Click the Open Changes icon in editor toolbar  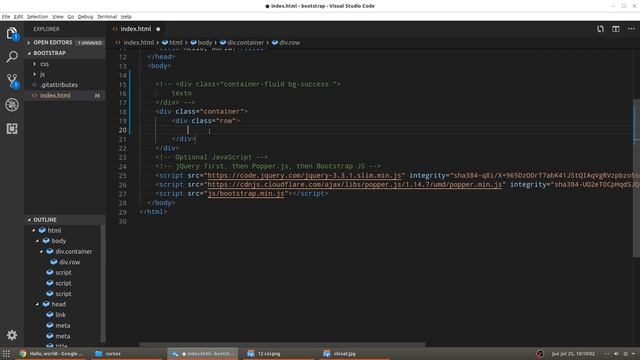point(600,29)
